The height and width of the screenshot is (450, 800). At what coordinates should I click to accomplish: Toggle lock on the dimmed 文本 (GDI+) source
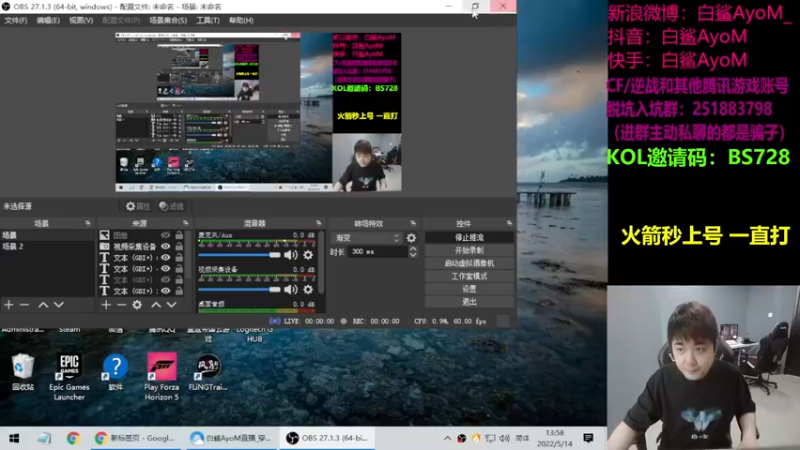tap(179, 280)
